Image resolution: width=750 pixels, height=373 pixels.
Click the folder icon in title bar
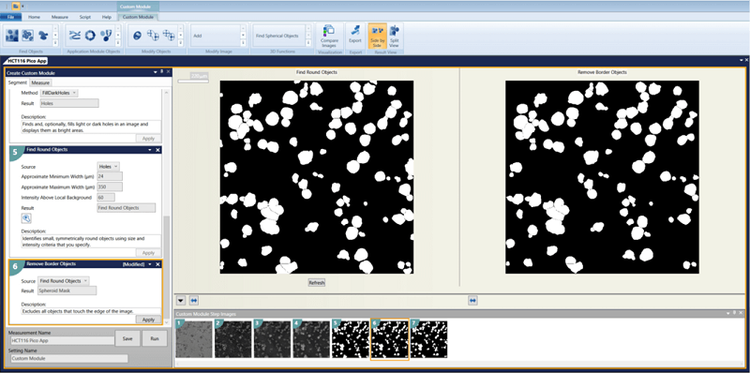click(x=16, y=6)
